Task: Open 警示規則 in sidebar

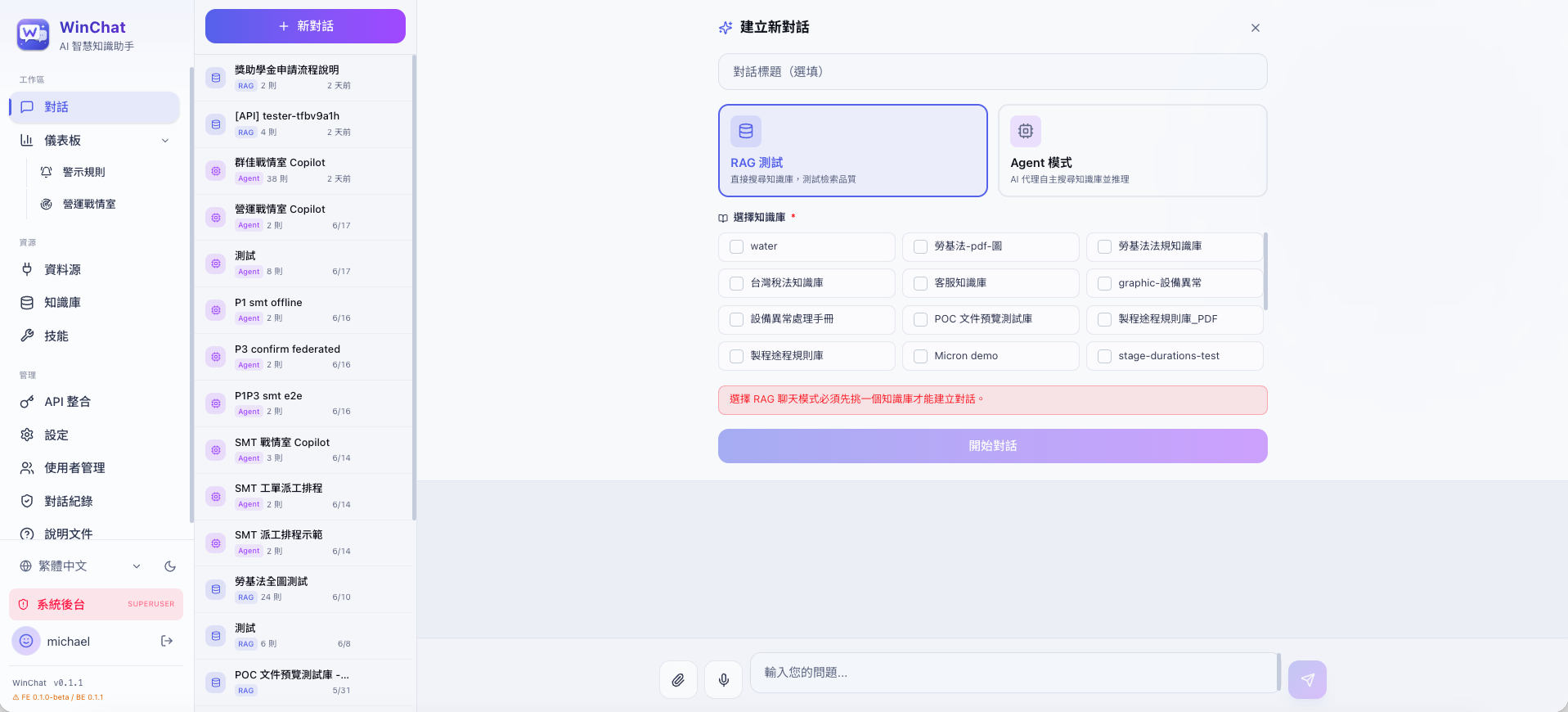Action: pos(102,172)
